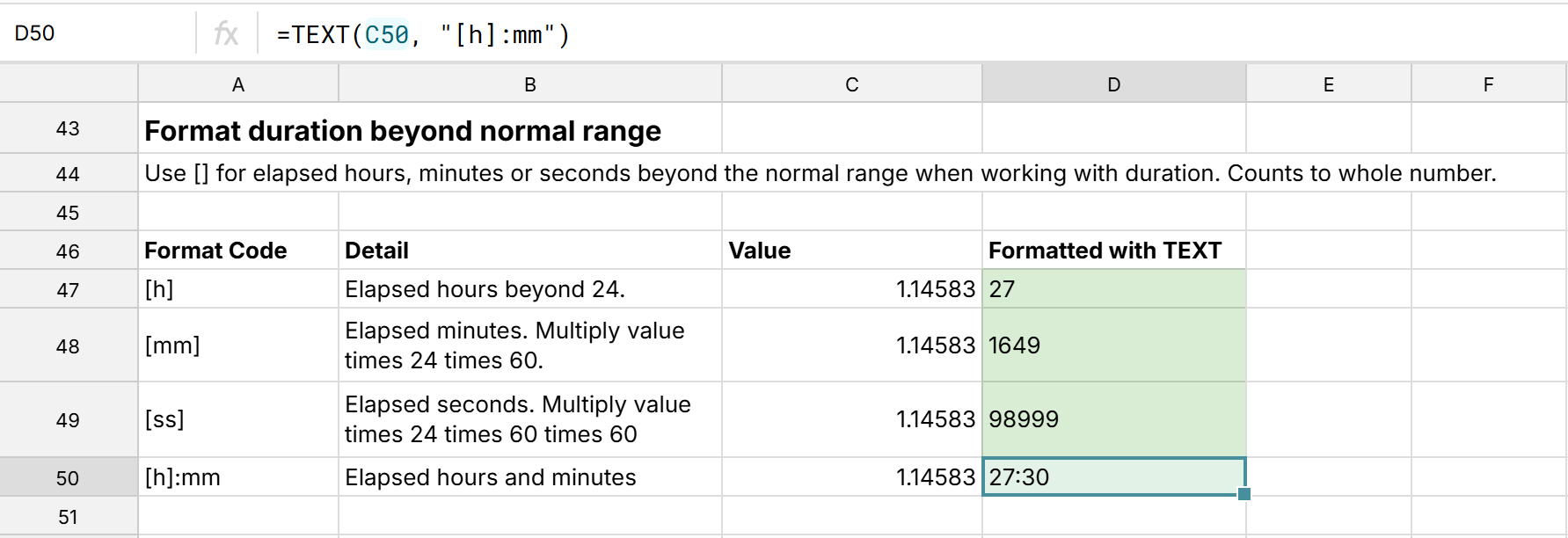Click the fill handle on cell D50
Viewport: 1568px width, 538px height.
1244,494
